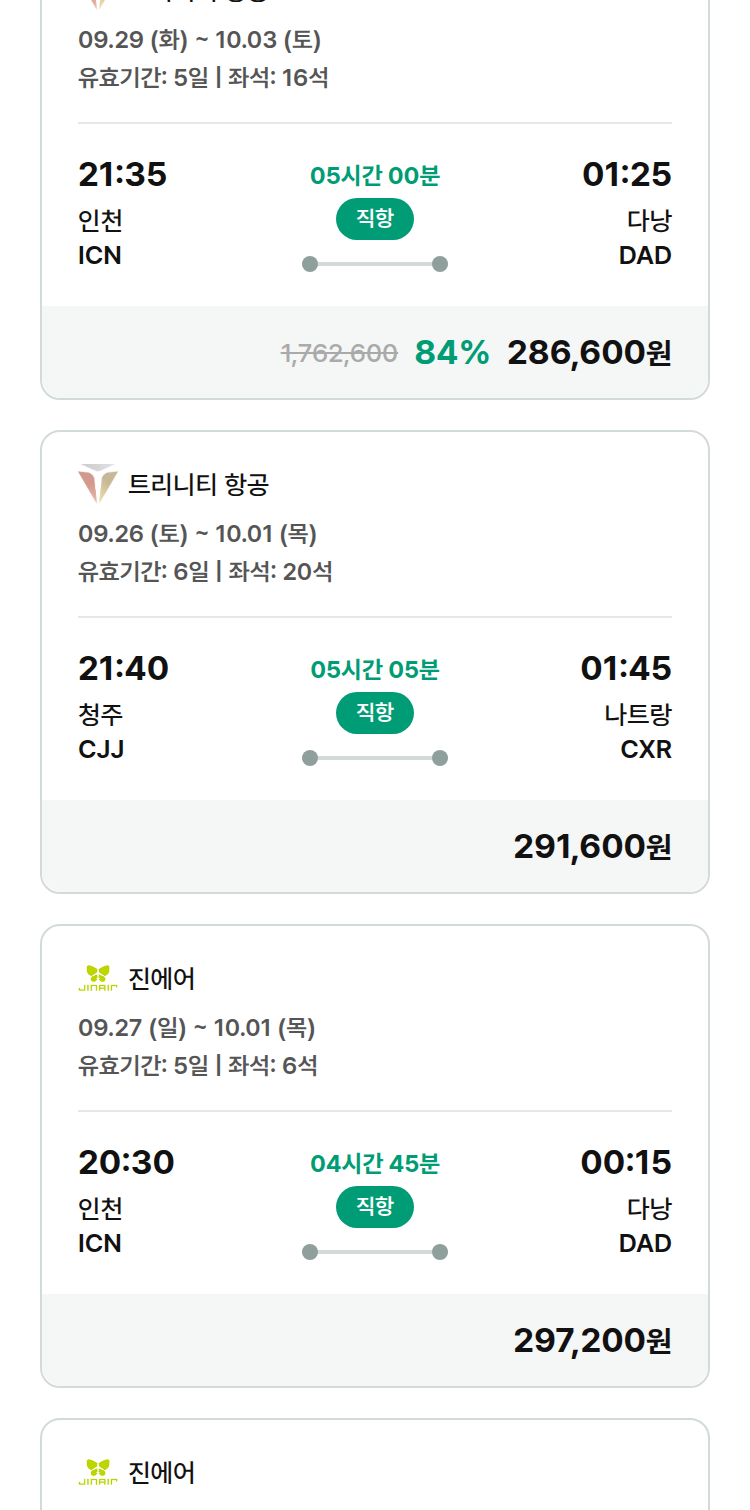Click the 01:45 나트랑 CXR arrival info

627,707
